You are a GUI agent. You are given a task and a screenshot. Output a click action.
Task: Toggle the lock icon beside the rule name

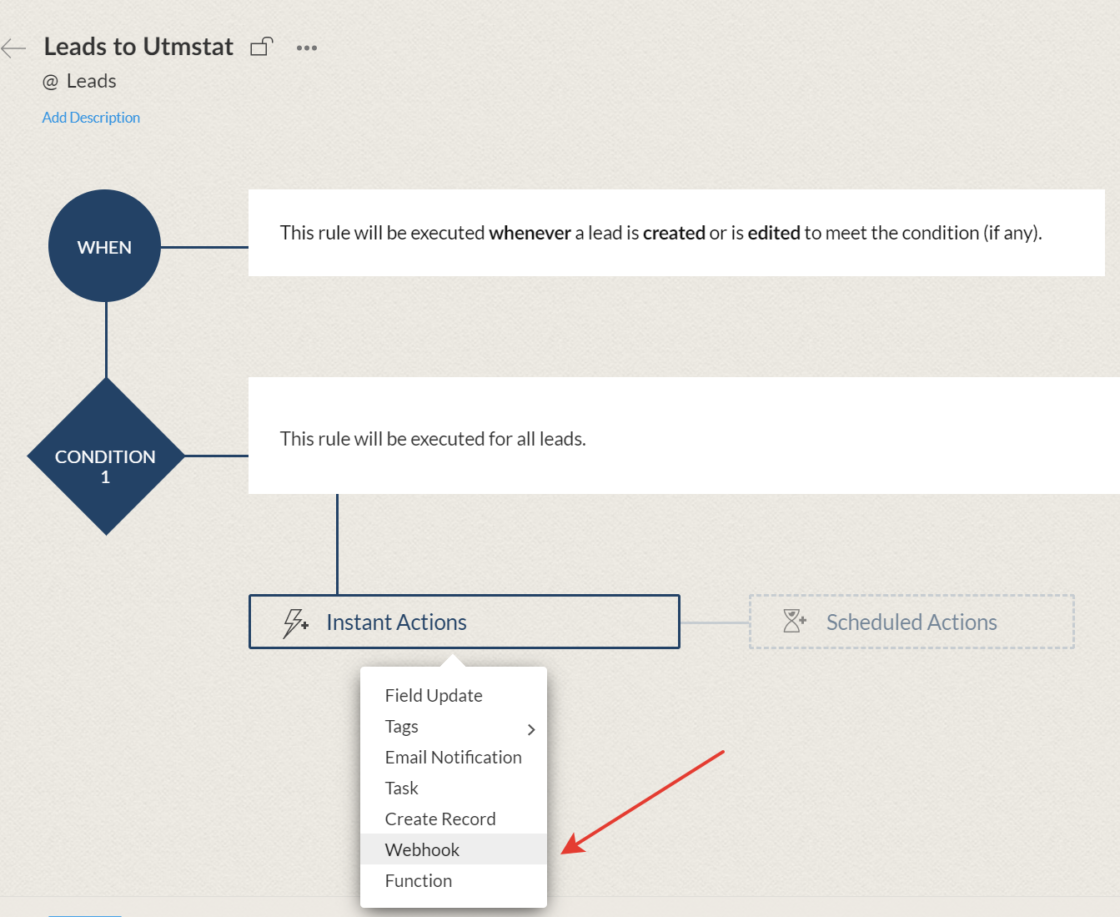260,46
